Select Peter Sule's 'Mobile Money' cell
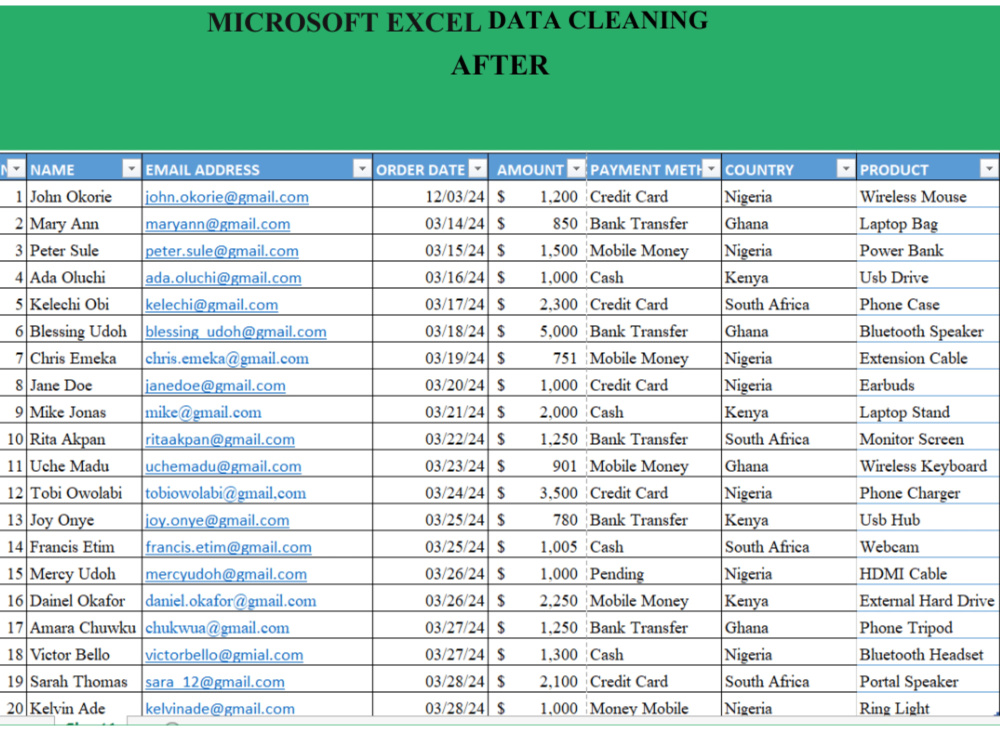 [x=654, y=250]
